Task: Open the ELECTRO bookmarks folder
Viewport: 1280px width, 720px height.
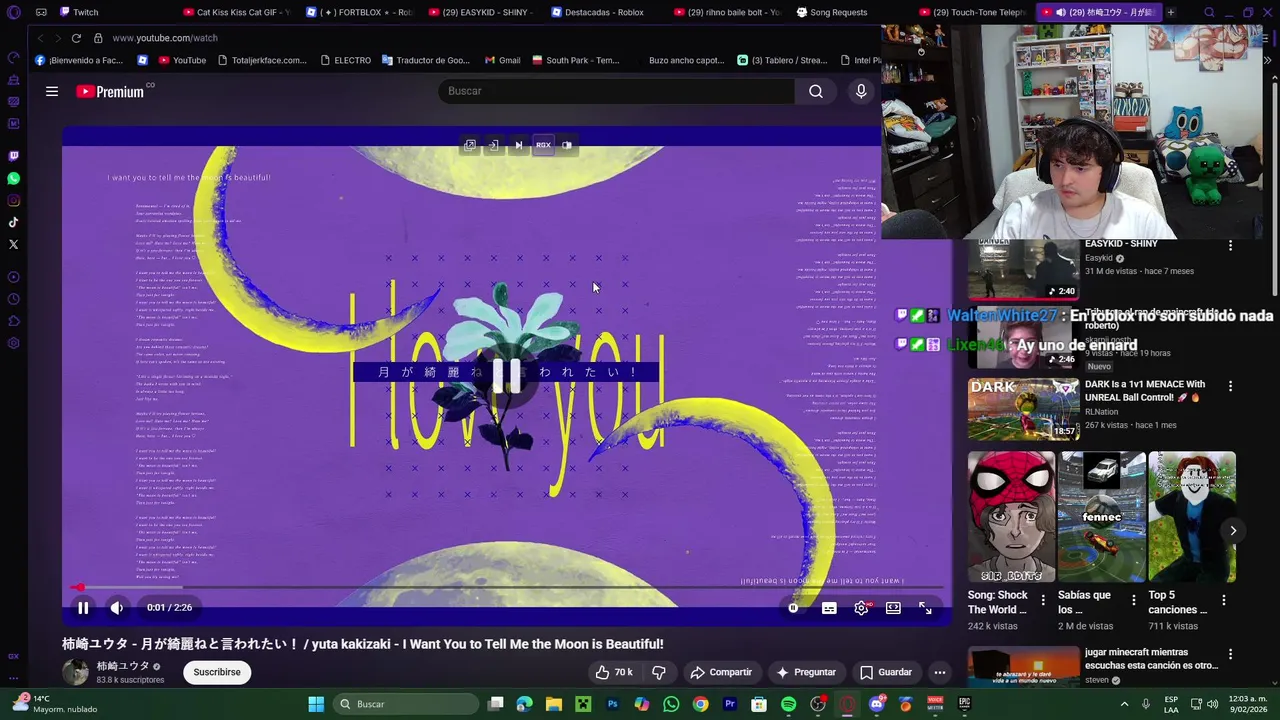Action: 345,60
